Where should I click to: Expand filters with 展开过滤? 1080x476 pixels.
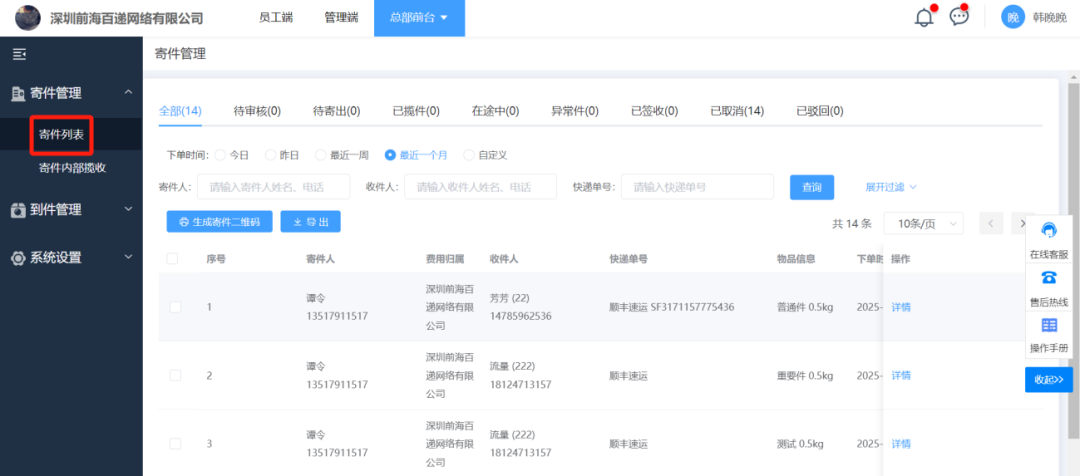pos(891,187)
